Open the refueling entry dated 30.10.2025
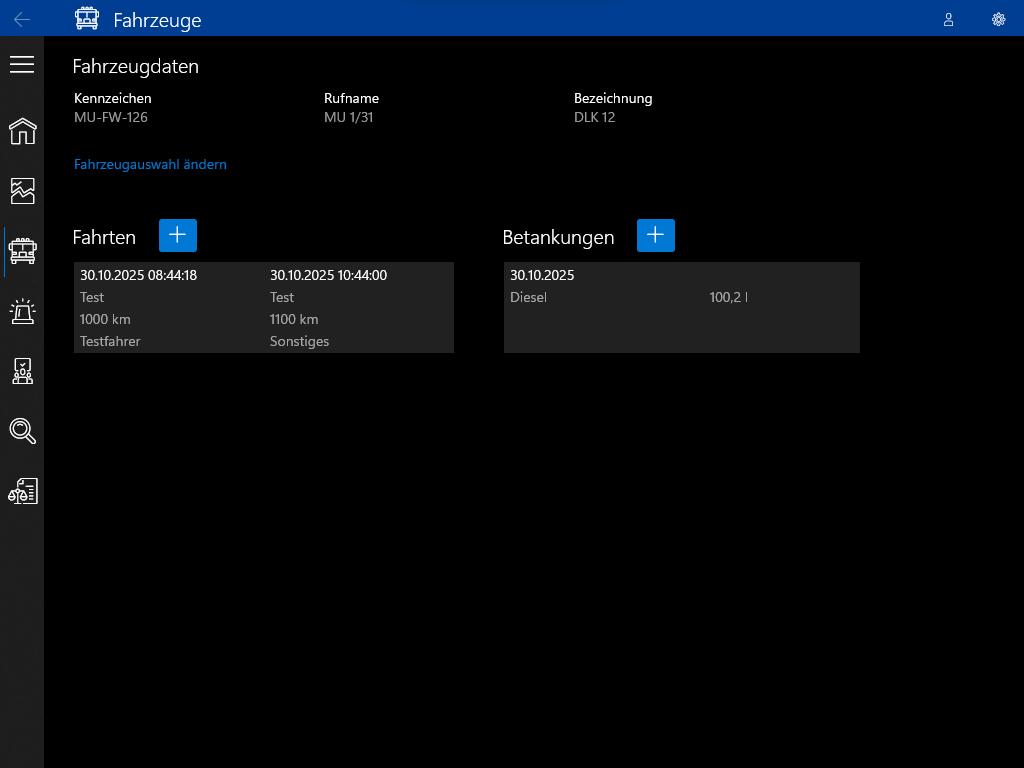 [681, 308]
